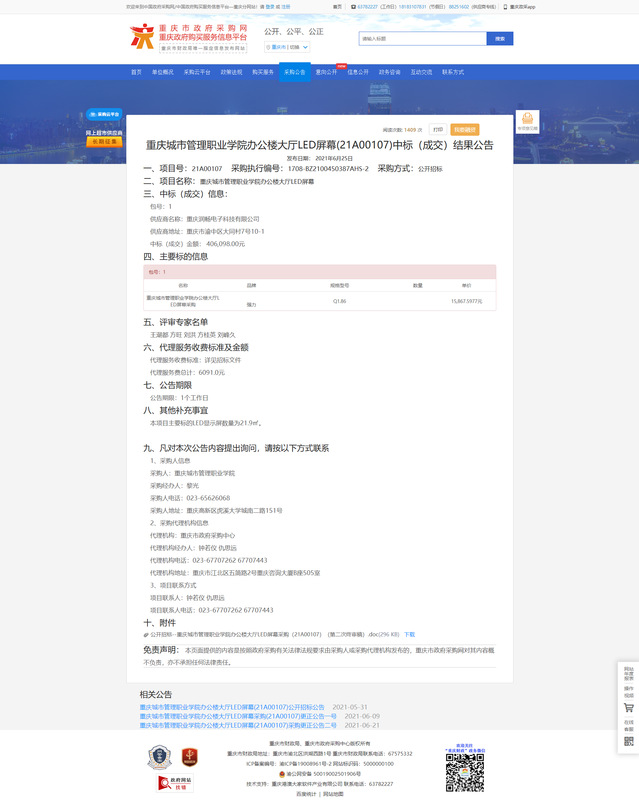Click the 相关公告 section heading
639x804 pixels.
(x=156, y=694)
